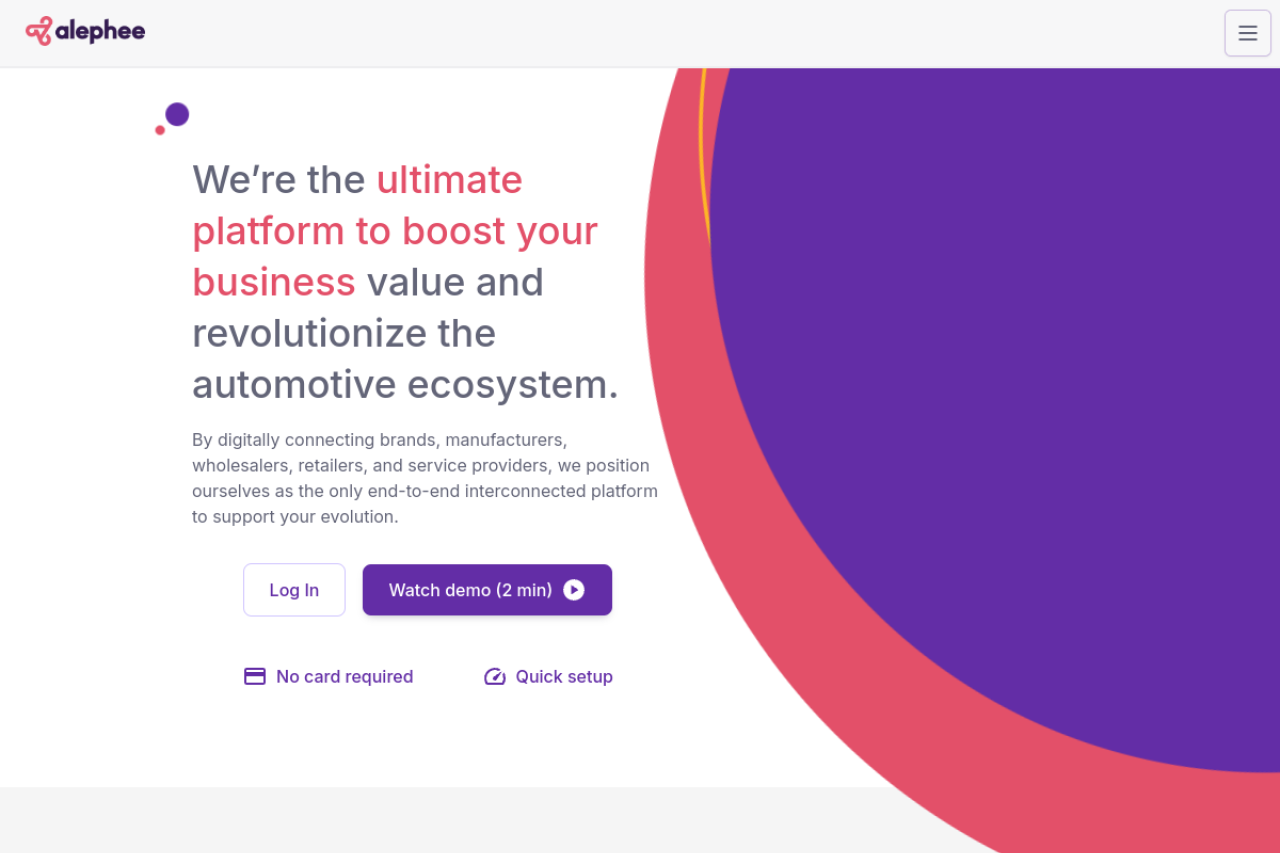Click the alephee logo symbol

click(x=38, y=31)
